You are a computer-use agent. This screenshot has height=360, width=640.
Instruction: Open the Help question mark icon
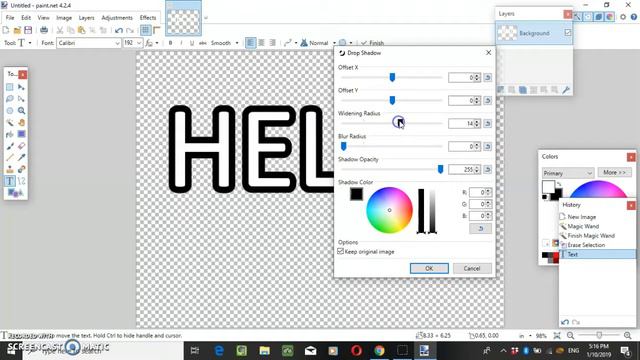pos(634,17)
